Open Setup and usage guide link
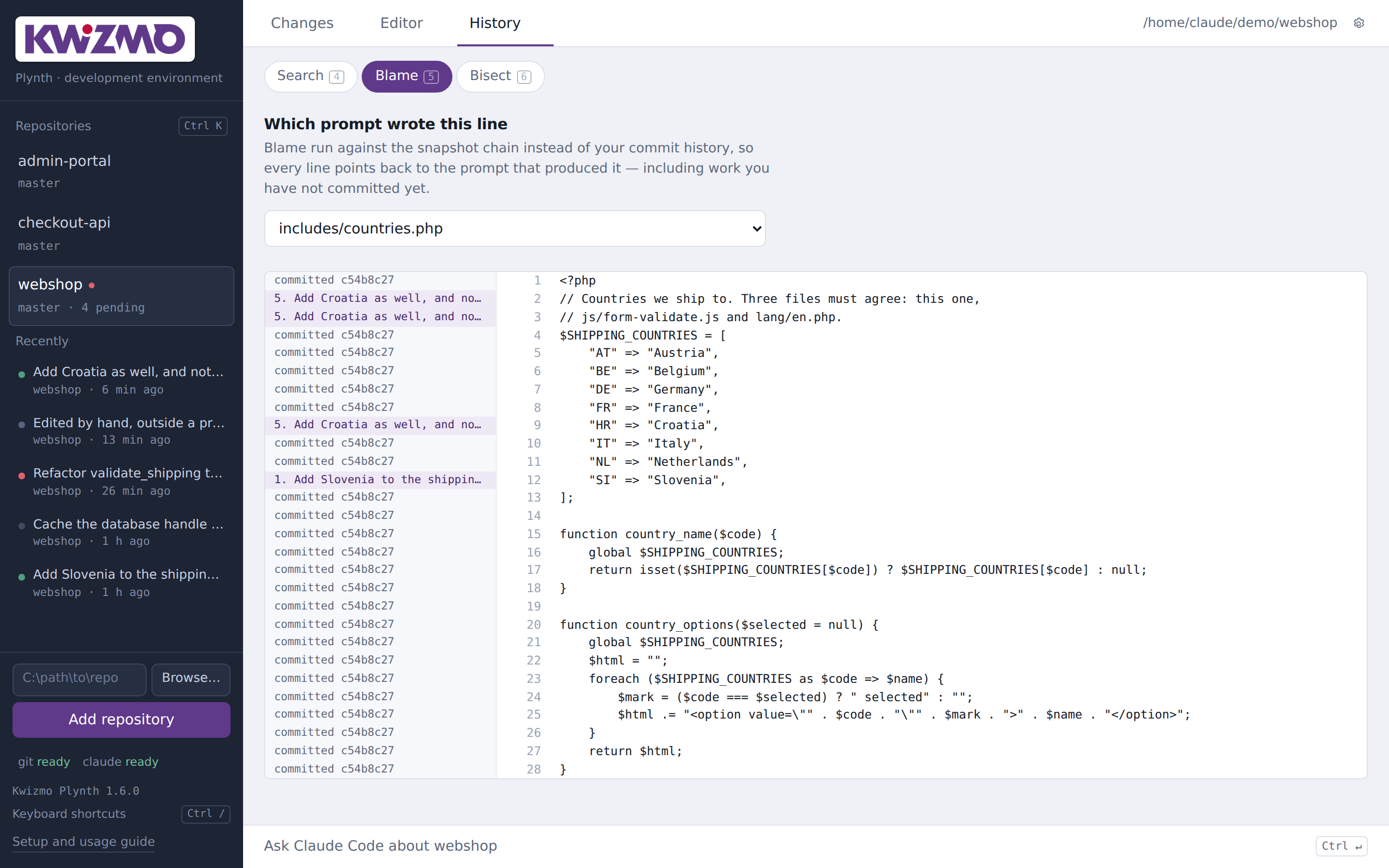Image resolution: width=1389 pixels, height=868 pixels. (x=84, y=841)
